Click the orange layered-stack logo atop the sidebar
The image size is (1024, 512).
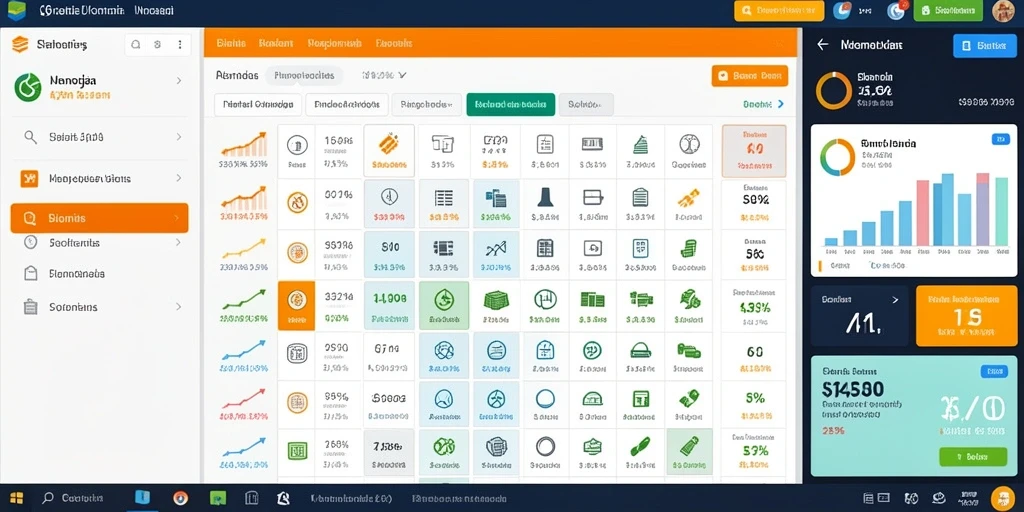click(20, 44)
